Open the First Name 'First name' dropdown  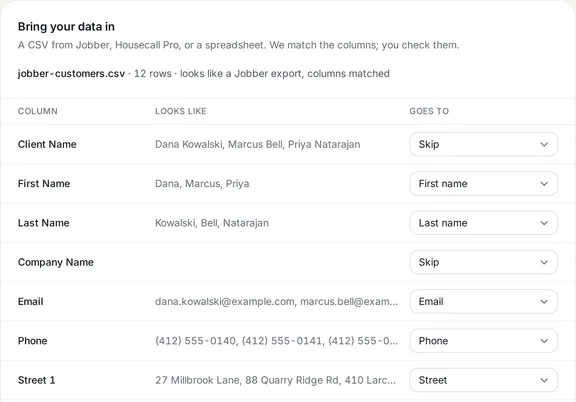coord(483,183)
